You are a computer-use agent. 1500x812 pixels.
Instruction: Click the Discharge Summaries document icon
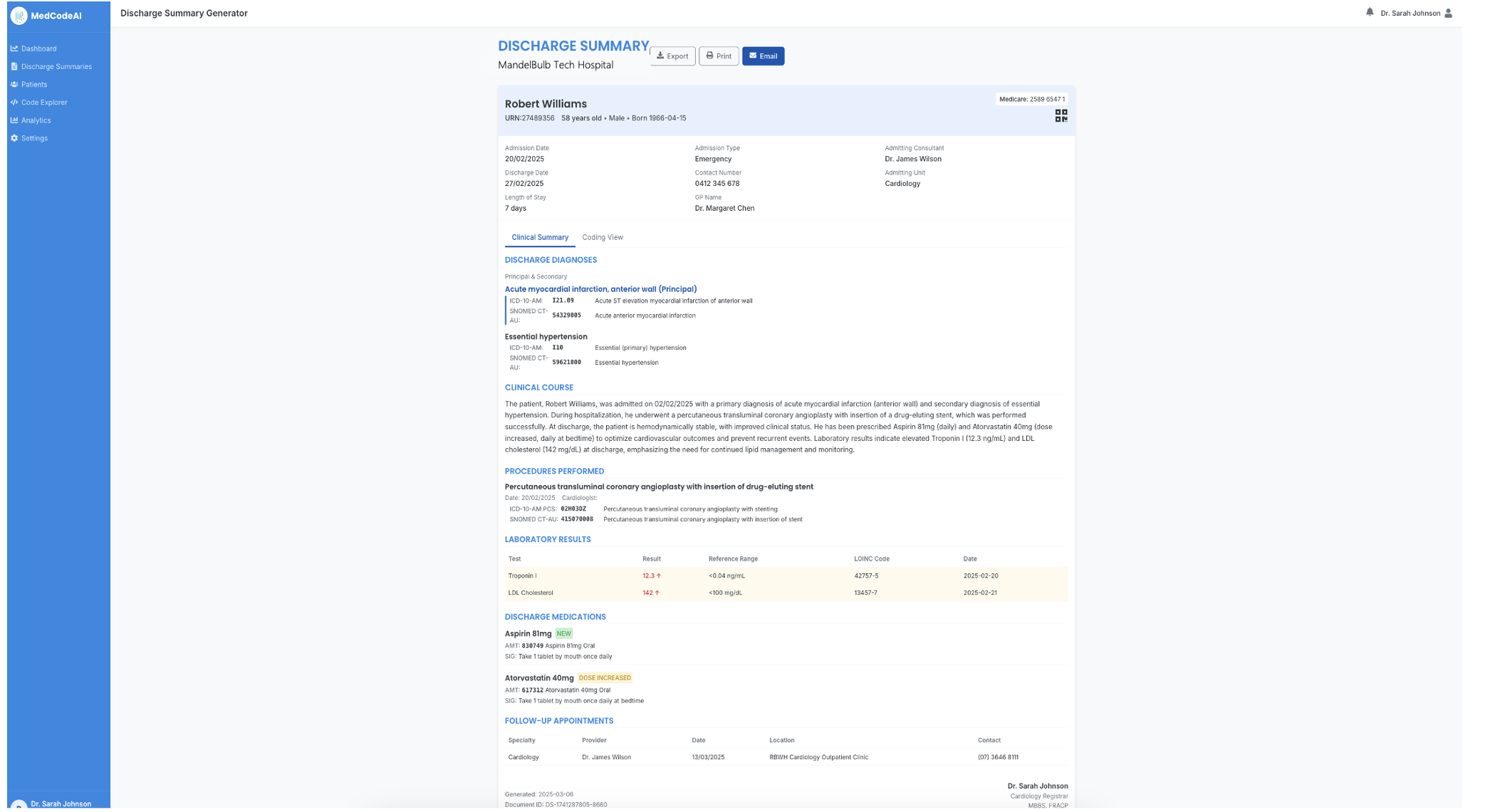pyautogui.click(x=14, y=66)
